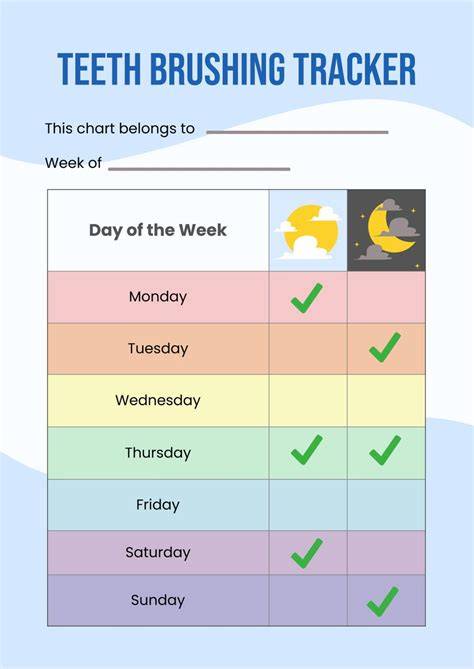This screenshot has width=474, height=669.
Task: Click Thursday night green checkmark
Action: tap(385, 450)
